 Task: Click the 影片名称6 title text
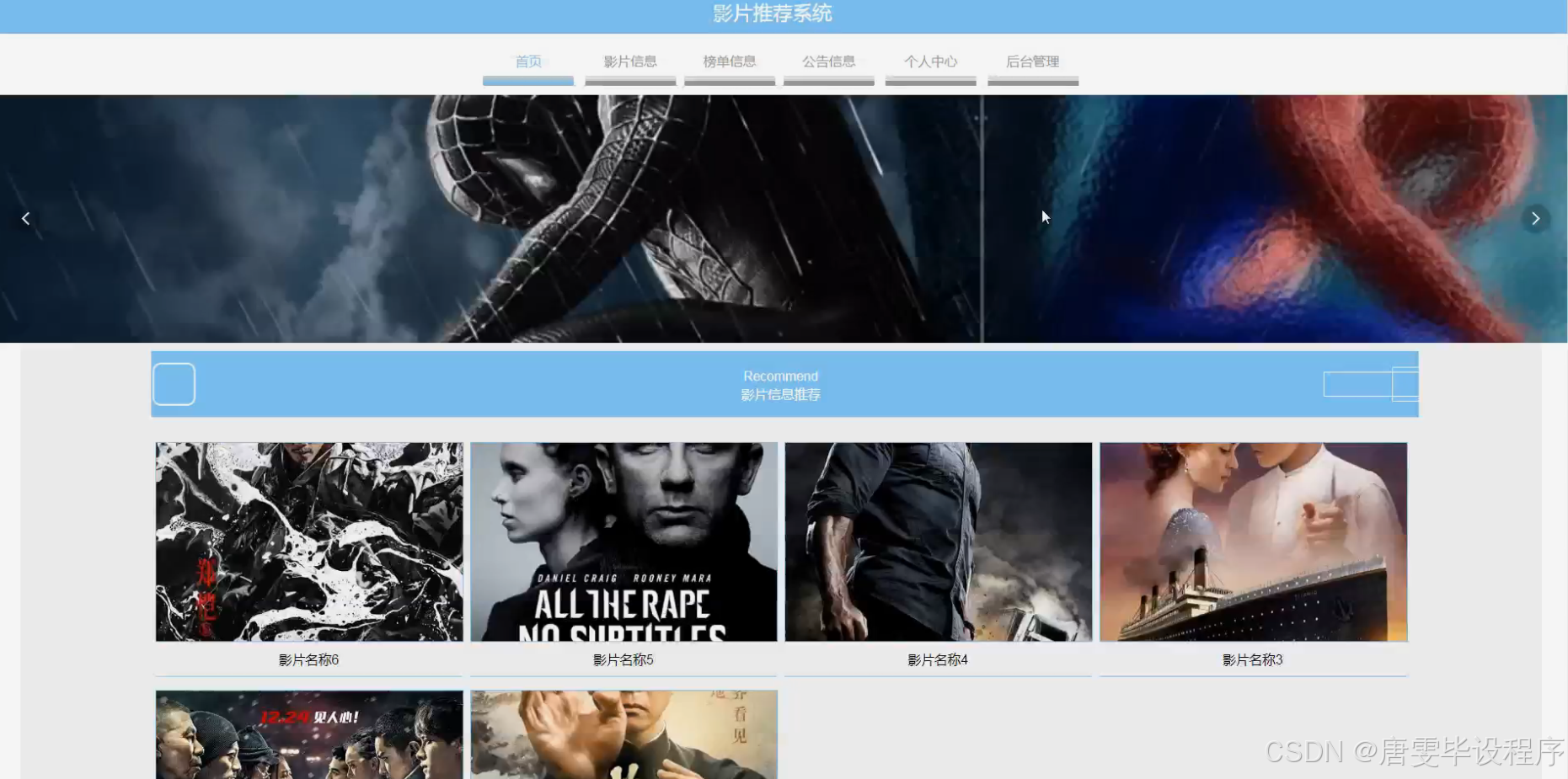(309, 660)
